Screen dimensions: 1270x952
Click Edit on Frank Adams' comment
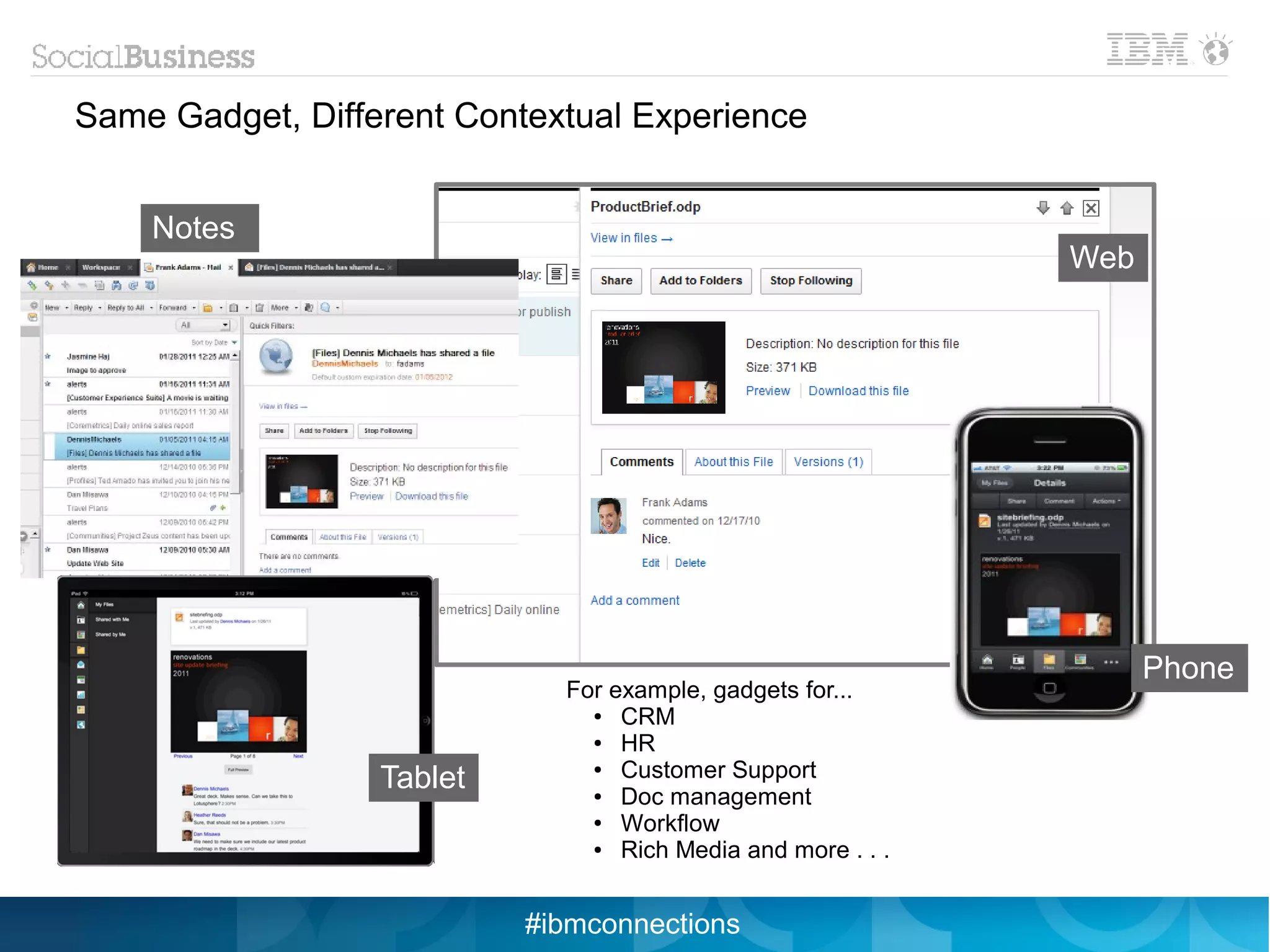click(651, 563)
